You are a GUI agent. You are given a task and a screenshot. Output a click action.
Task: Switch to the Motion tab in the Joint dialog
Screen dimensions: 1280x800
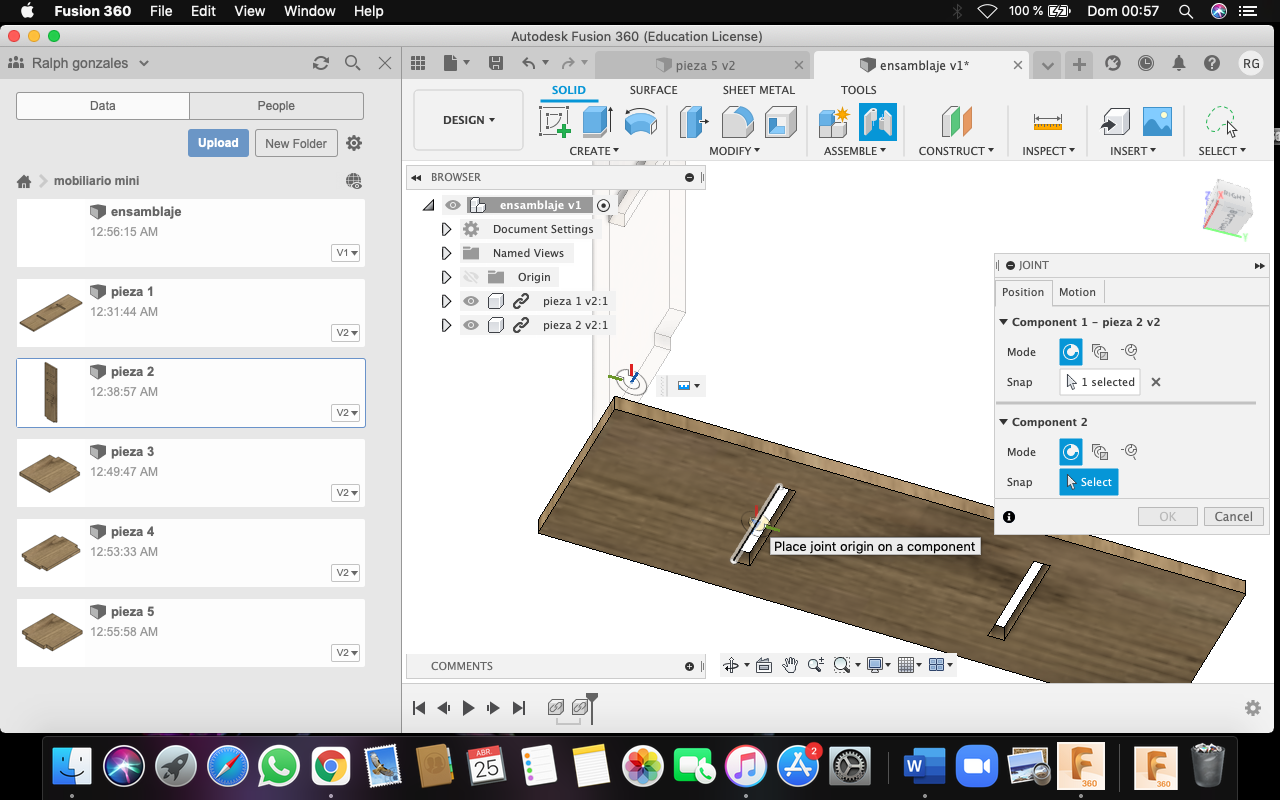1077,292
